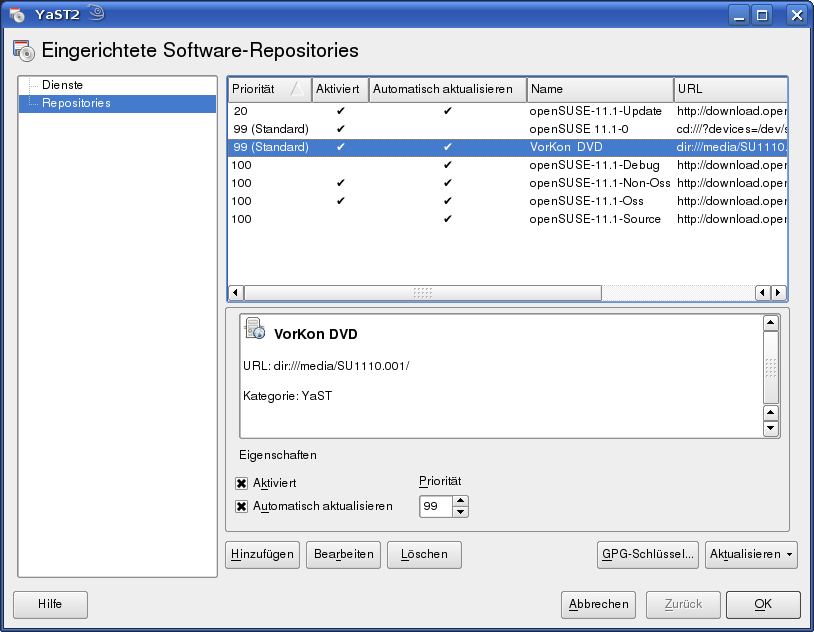The height and width of the screenshot is (632, 814).
Task: Select Dienste in the left tree
Action: point(62,85)
